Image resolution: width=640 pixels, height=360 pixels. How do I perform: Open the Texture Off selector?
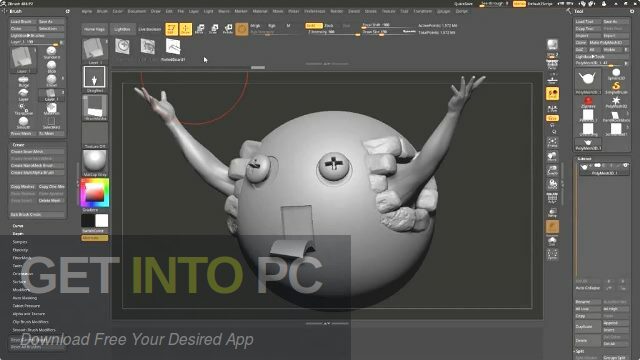coord(95,136)
